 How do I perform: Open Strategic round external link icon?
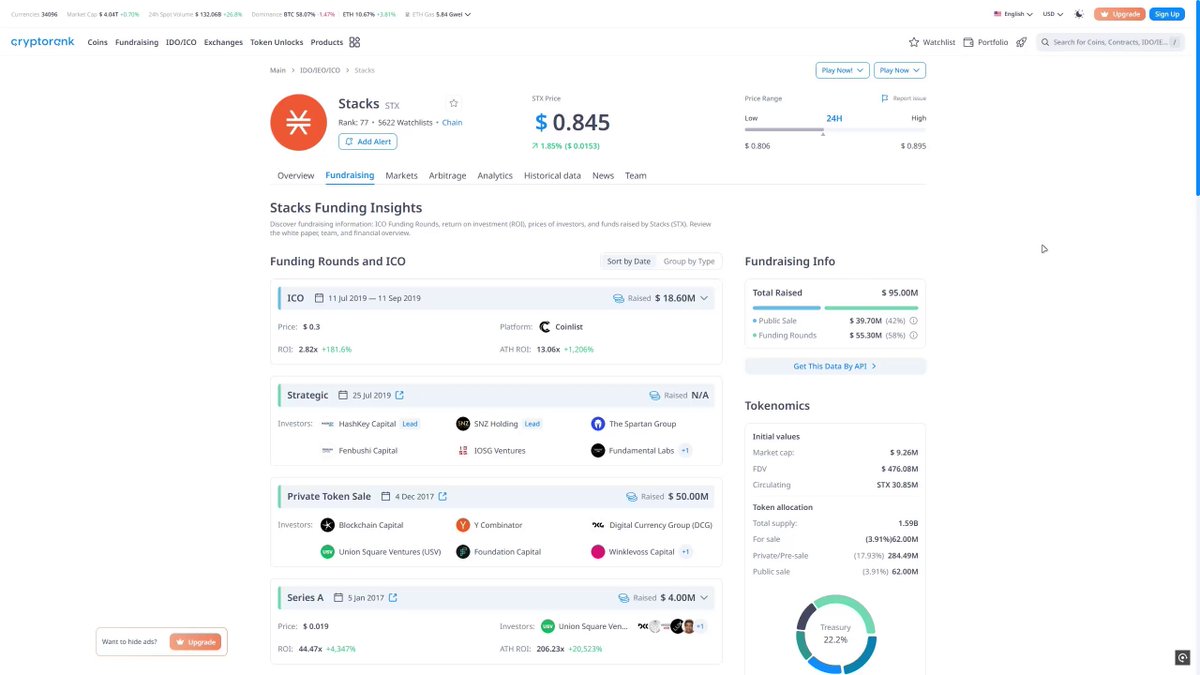click(400, 395)
